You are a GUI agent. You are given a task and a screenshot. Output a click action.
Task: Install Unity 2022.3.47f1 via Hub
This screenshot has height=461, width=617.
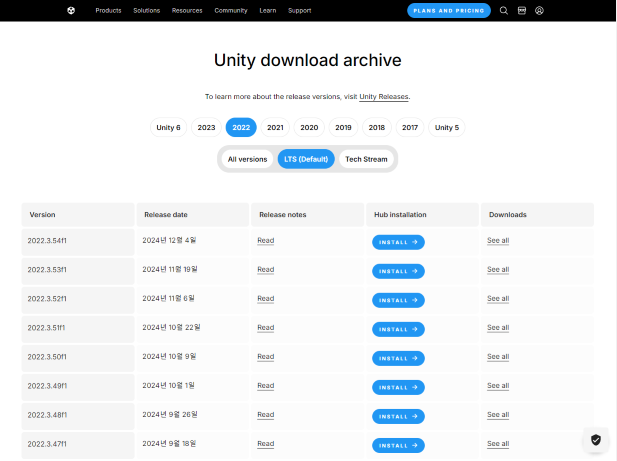tap(398, 446)
